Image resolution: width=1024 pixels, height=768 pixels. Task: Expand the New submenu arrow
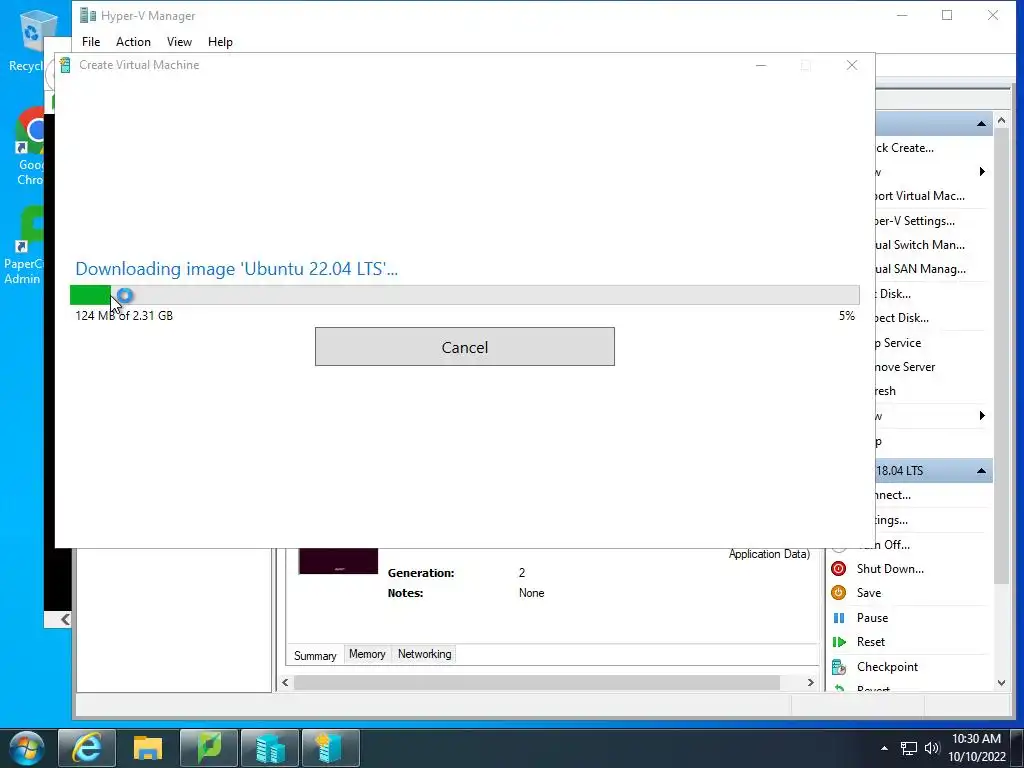(982, 172)
